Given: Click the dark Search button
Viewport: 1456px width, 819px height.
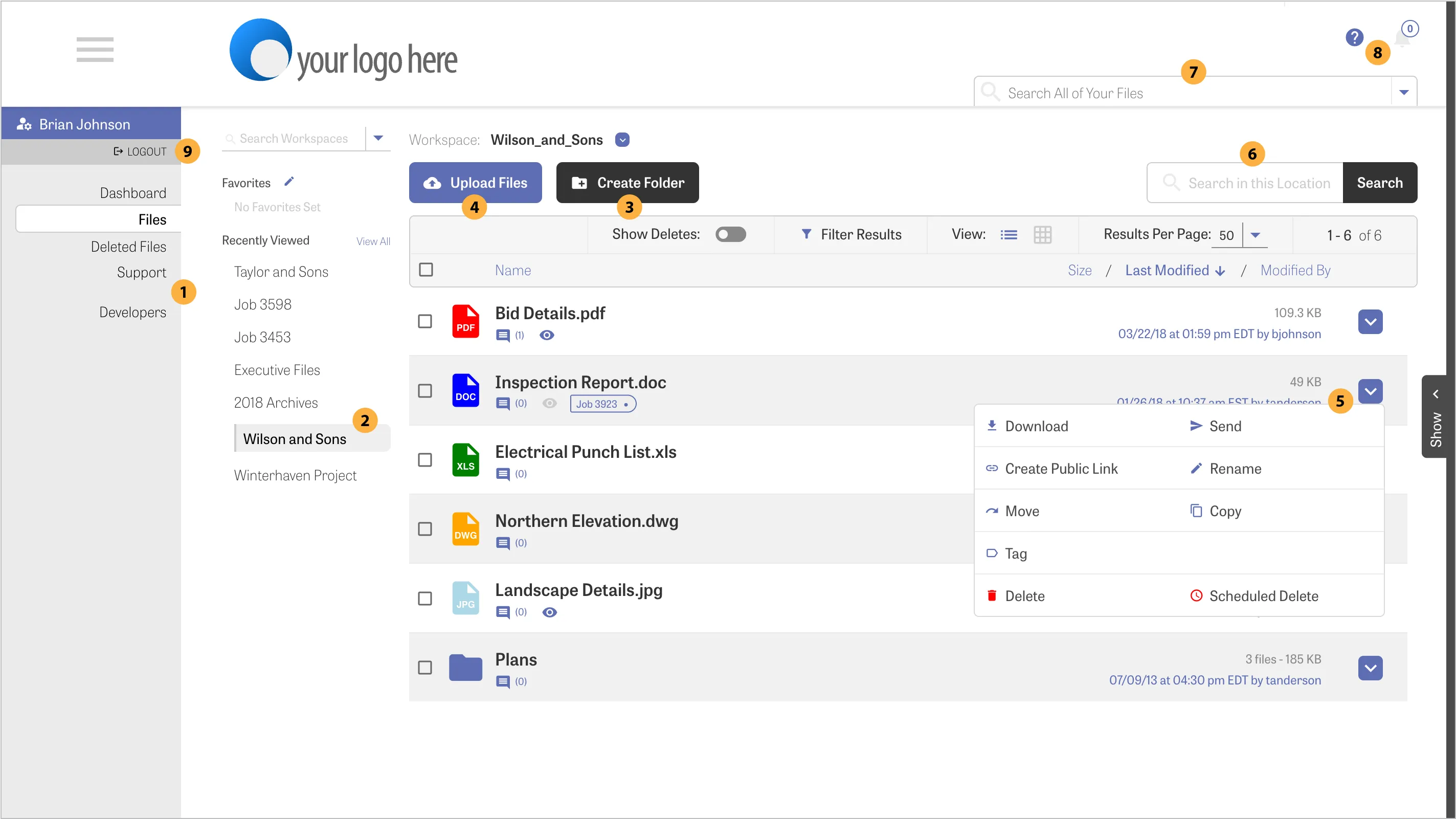Looking at the screenshot, I should [x=1380, y=183].
